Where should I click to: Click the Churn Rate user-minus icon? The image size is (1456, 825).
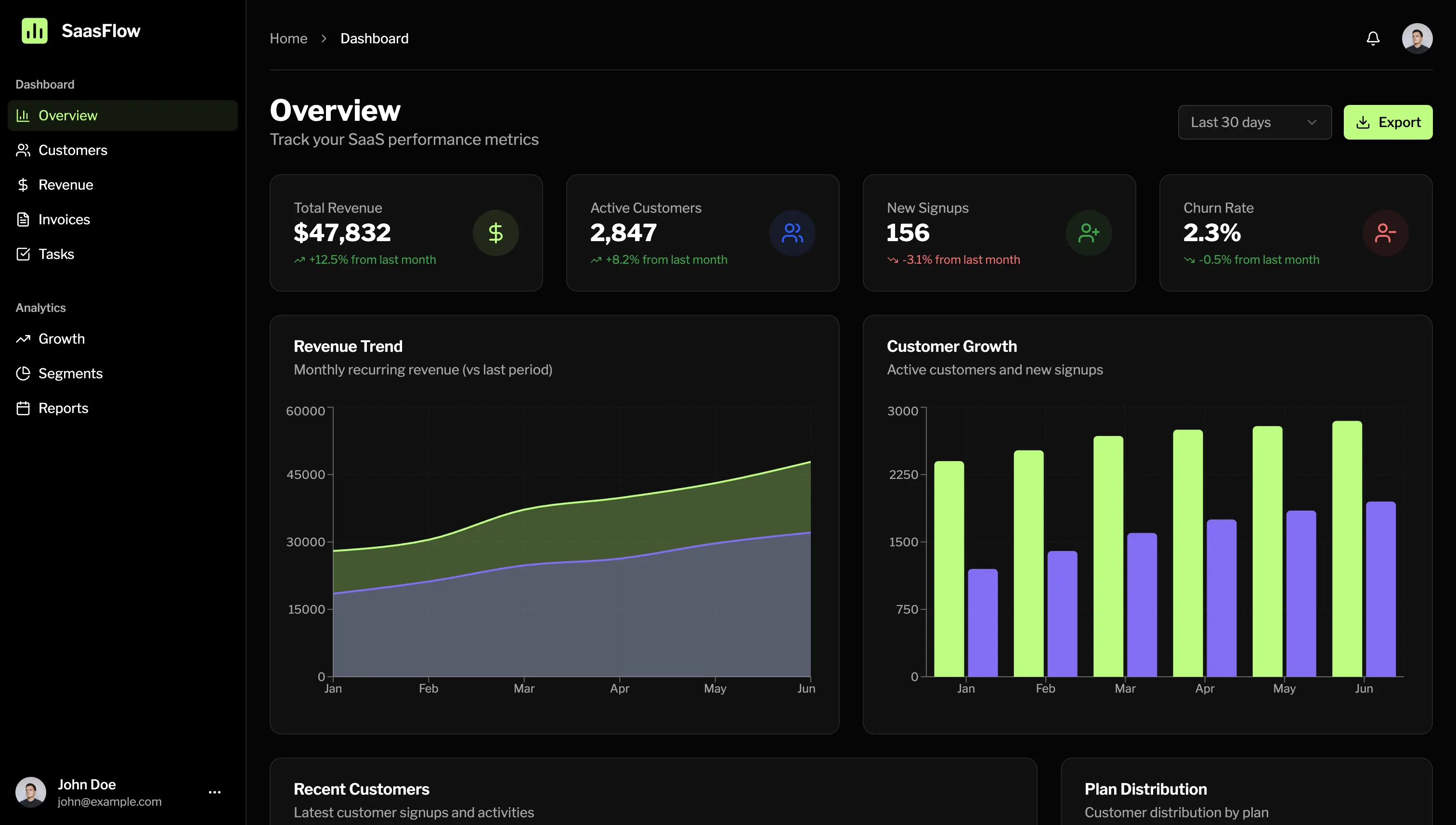click(1385, 233)
